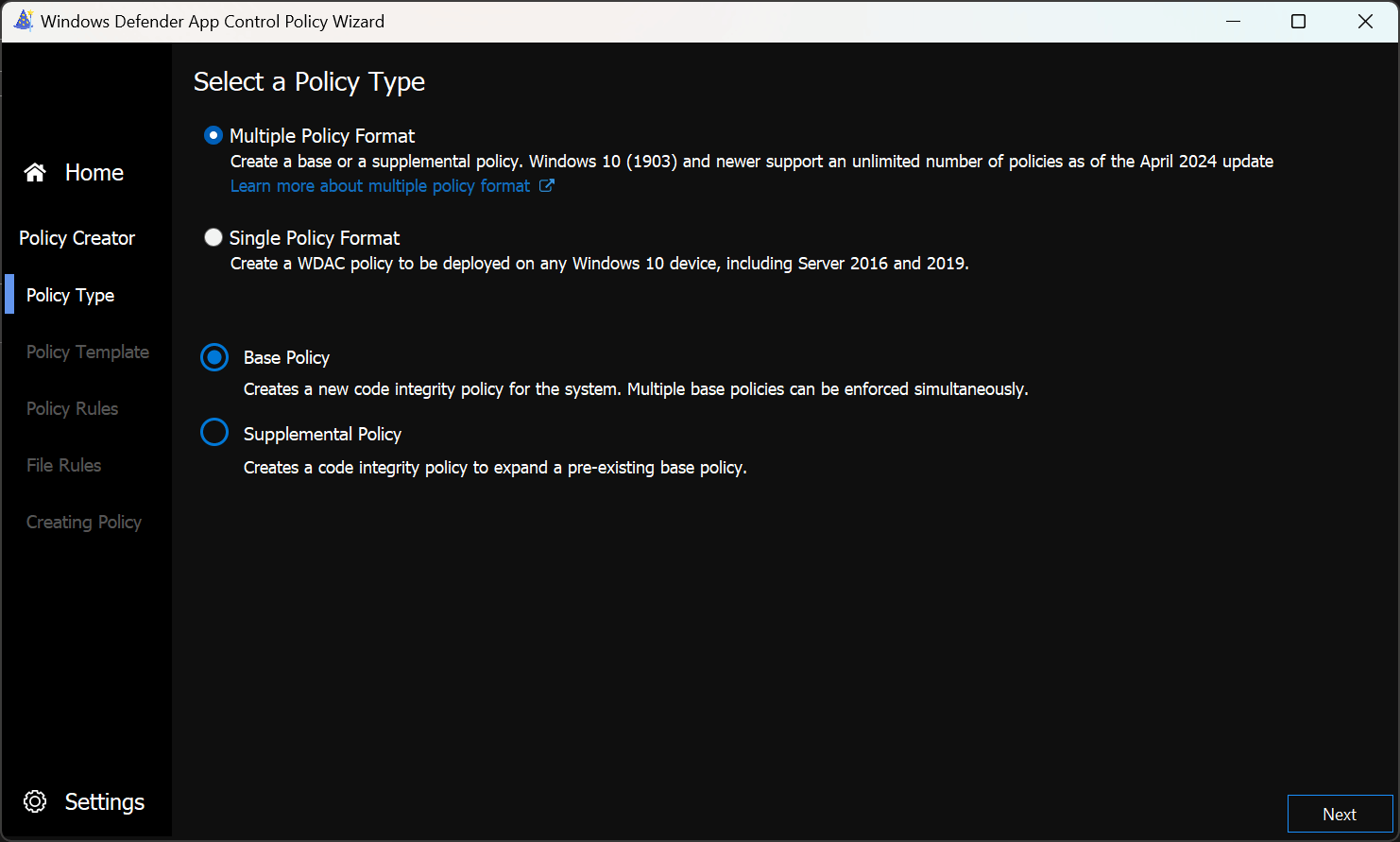Open Learn more about multiple policy format link
1400x842 pixels.
(380, 186)
